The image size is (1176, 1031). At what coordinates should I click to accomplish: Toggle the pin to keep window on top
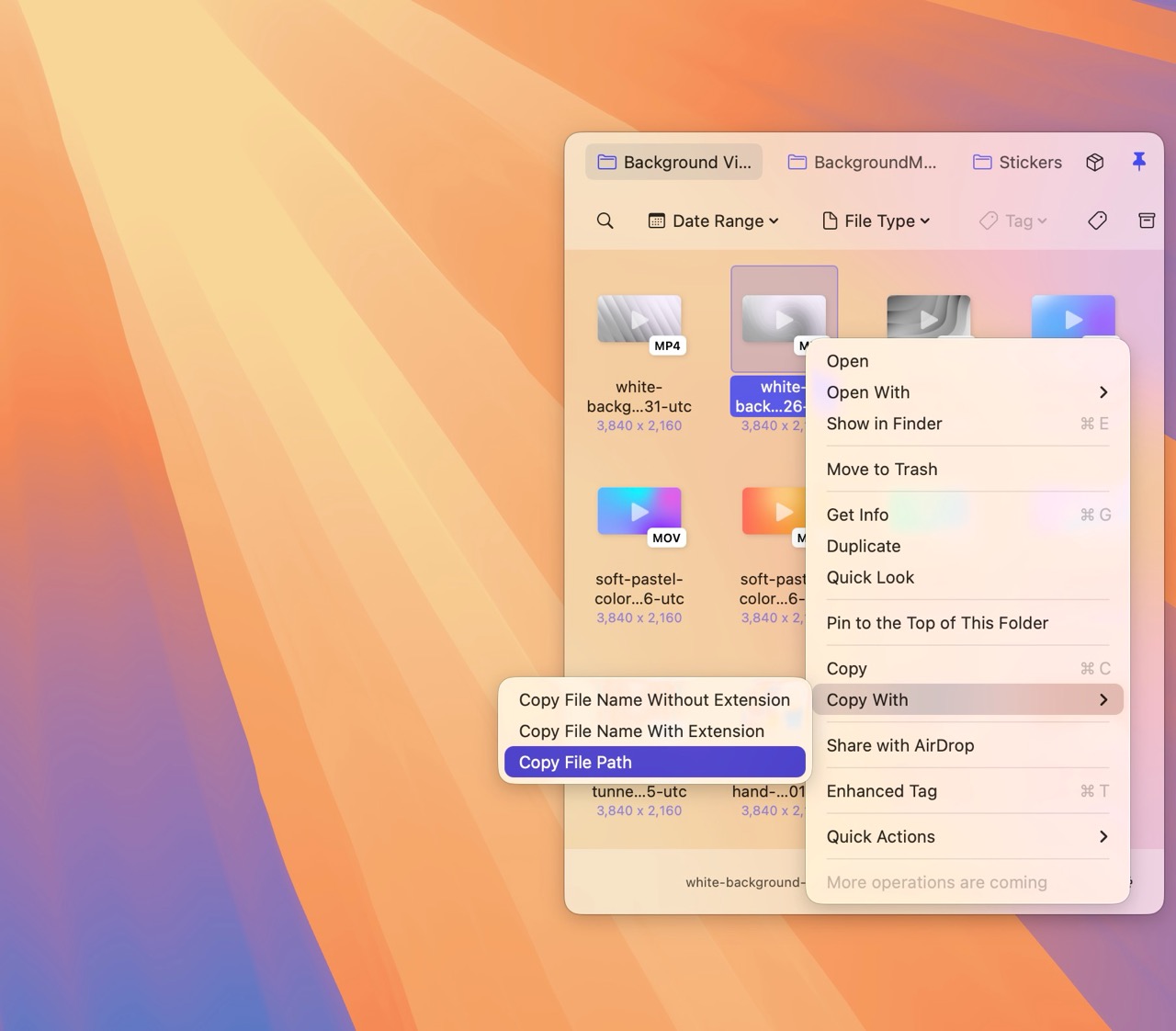click(1139, 162)
